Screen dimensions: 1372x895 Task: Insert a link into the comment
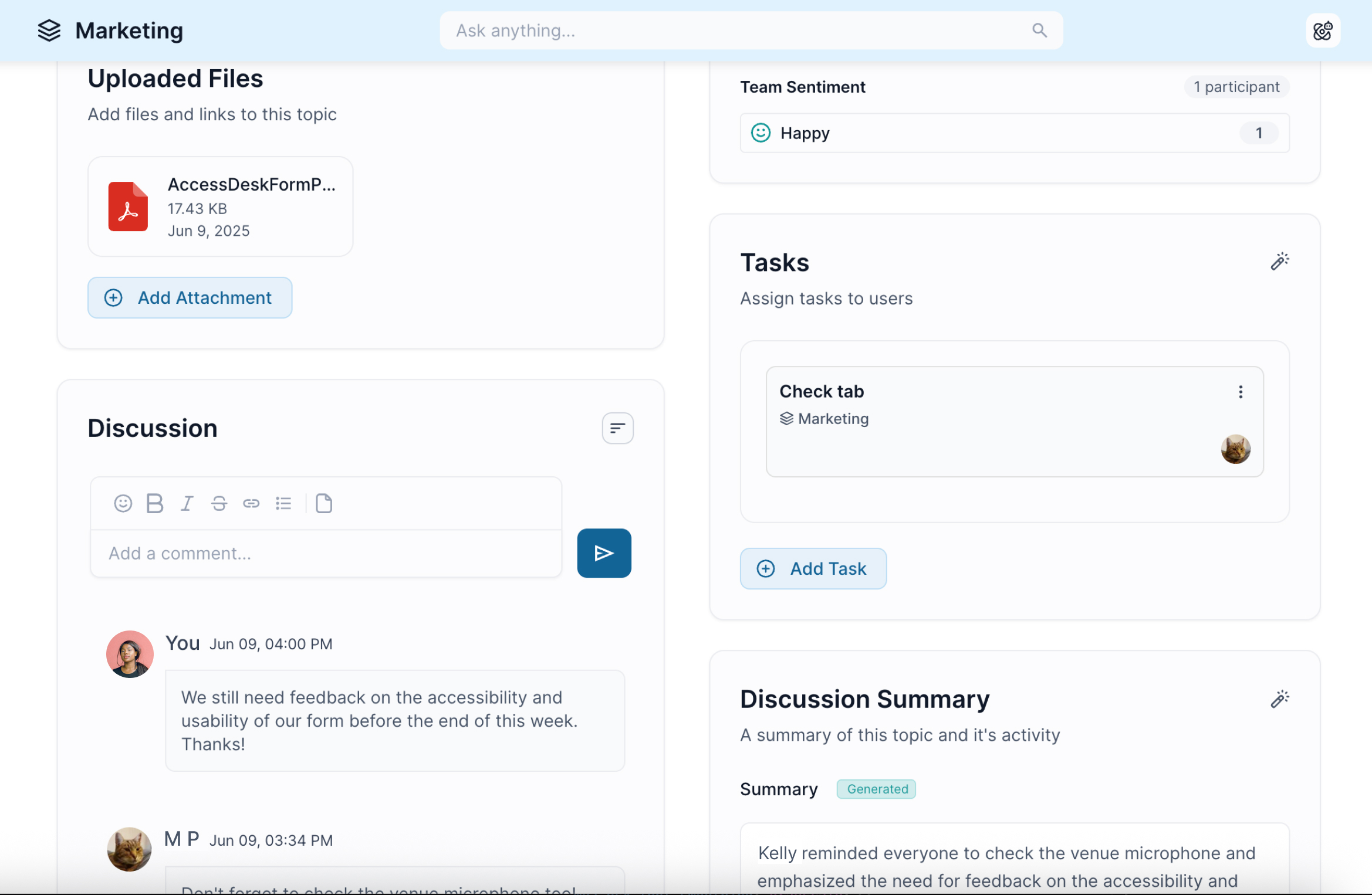tap(251, 503)
